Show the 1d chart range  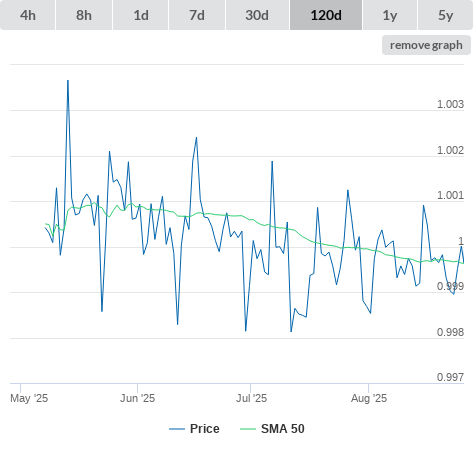coord(141,15)
